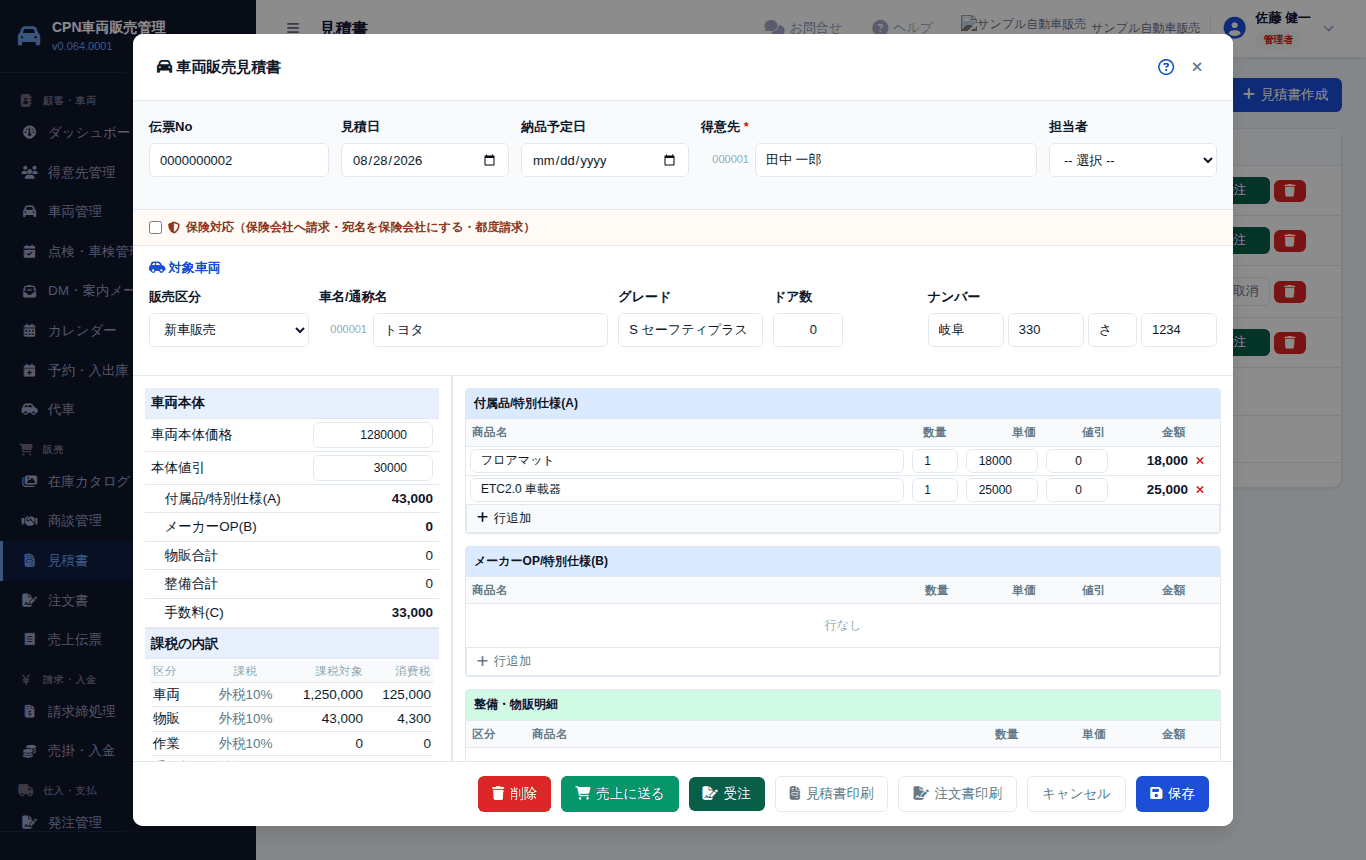This screenshot has height=860, width=1366.
Task: Click the user avatar icon for 佐藤 健一
Action: [1235, 28]
